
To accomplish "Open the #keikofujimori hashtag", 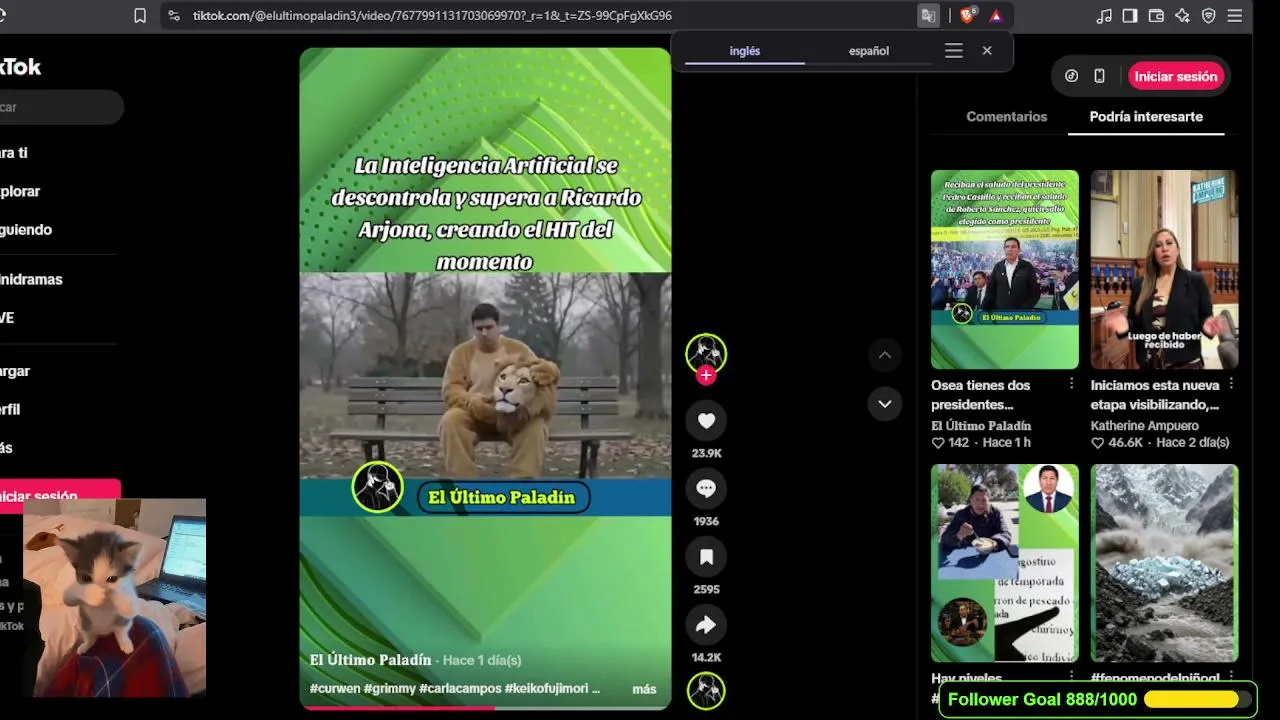I will [x=552, y=689].
